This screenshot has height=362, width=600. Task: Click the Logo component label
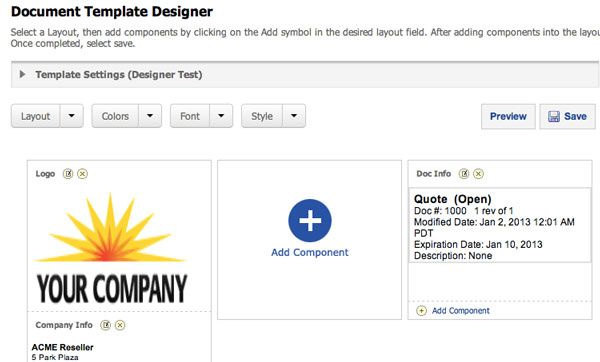click(x=45, y=174)
